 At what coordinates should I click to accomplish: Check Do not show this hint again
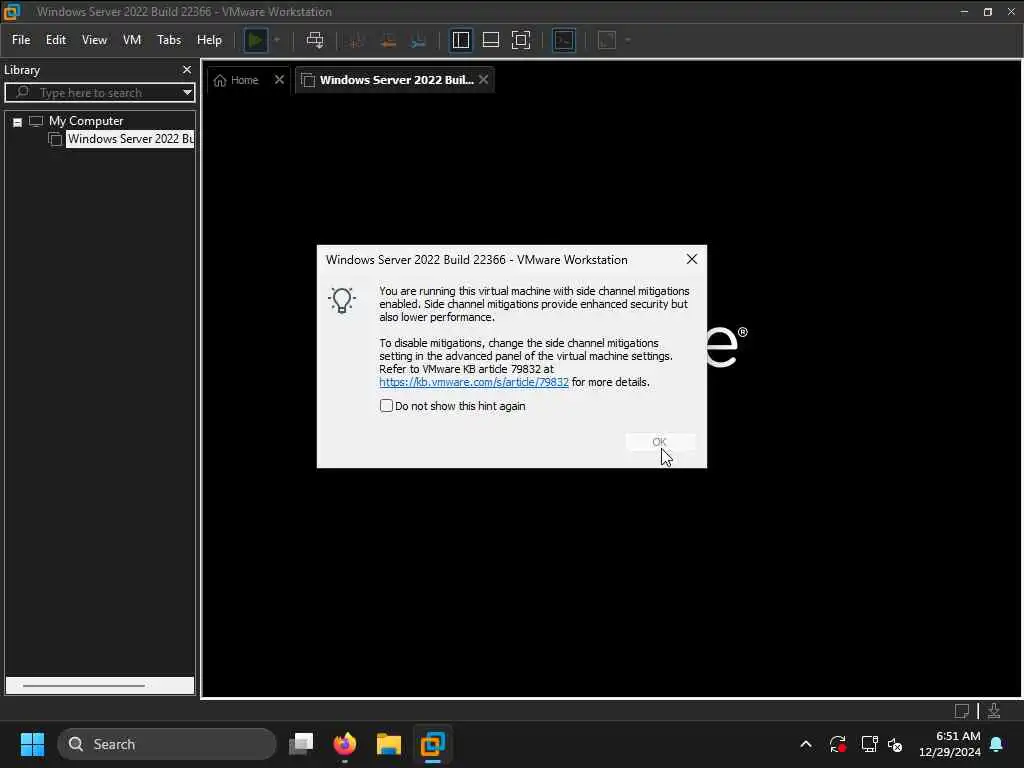coord(386,406)
